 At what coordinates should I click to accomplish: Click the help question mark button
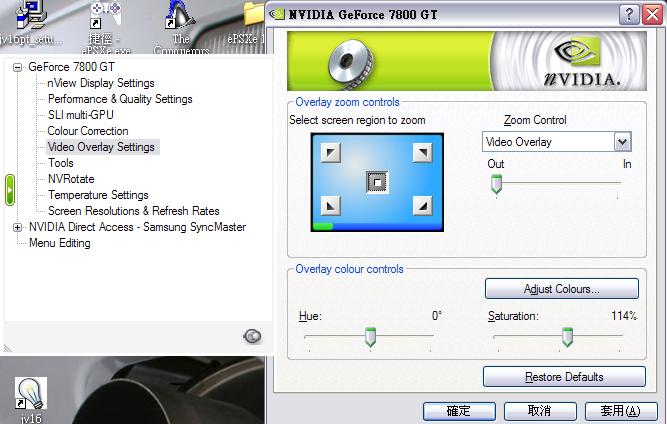click(x=629, y=14)
